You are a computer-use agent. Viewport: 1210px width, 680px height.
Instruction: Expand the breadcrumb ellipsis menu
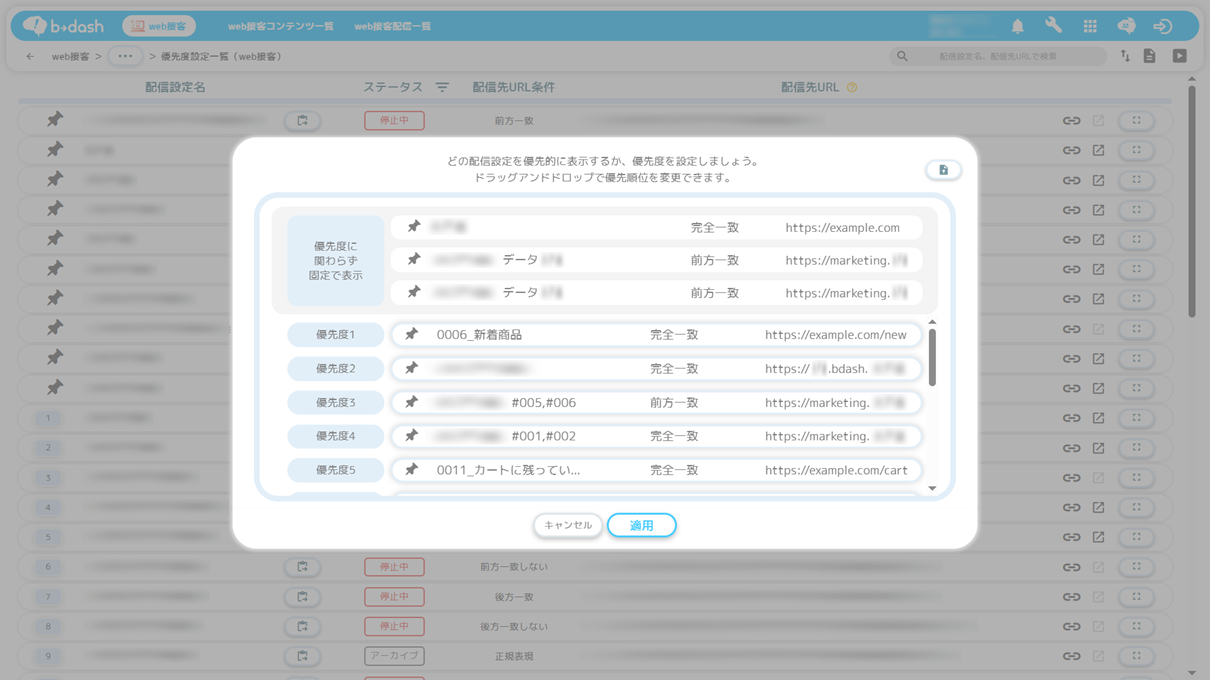pos(125,57)
